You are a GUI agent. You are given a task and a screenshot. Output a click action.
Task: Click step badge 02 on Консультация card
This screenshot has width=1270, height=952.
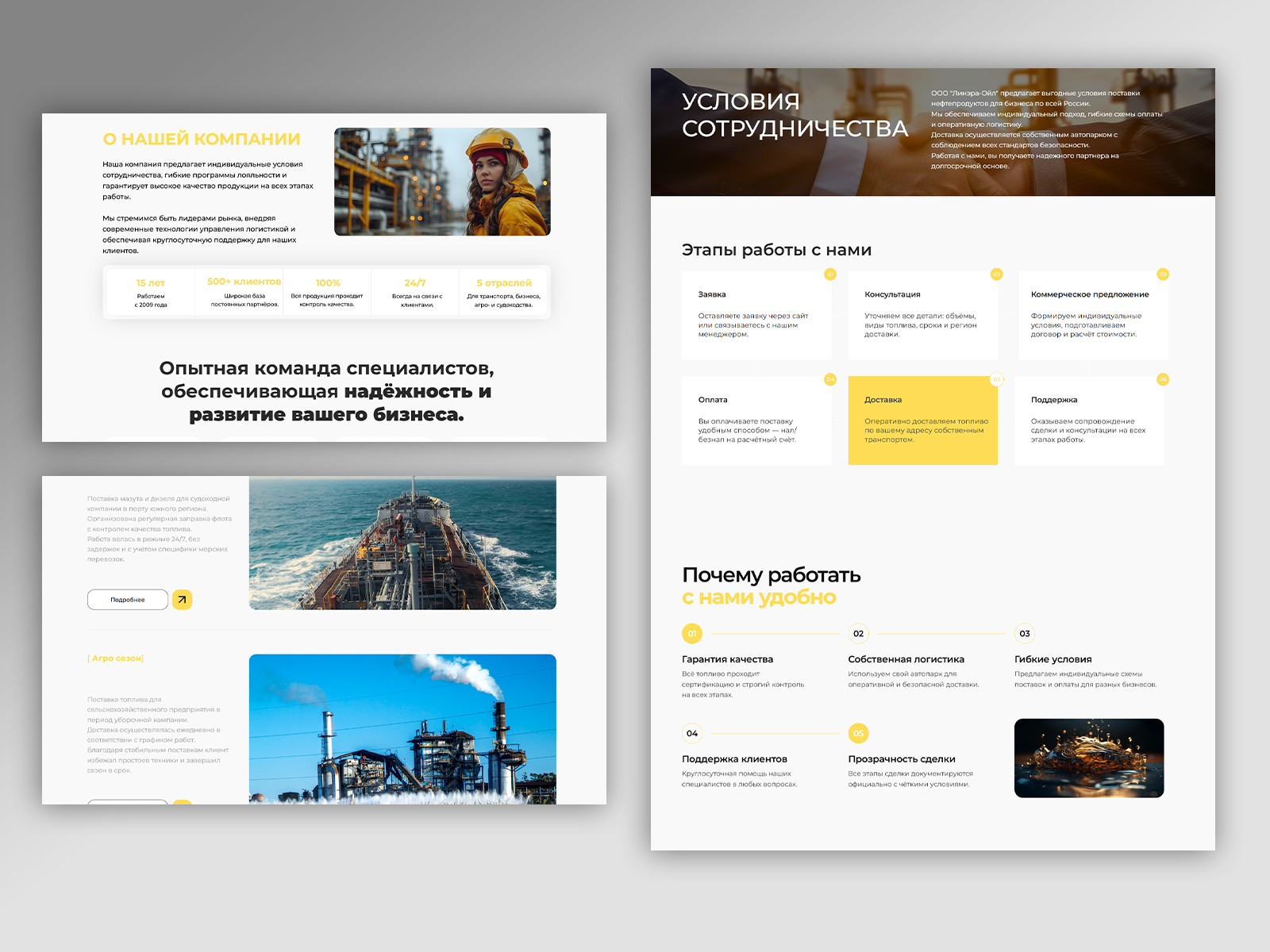(997, 274)
